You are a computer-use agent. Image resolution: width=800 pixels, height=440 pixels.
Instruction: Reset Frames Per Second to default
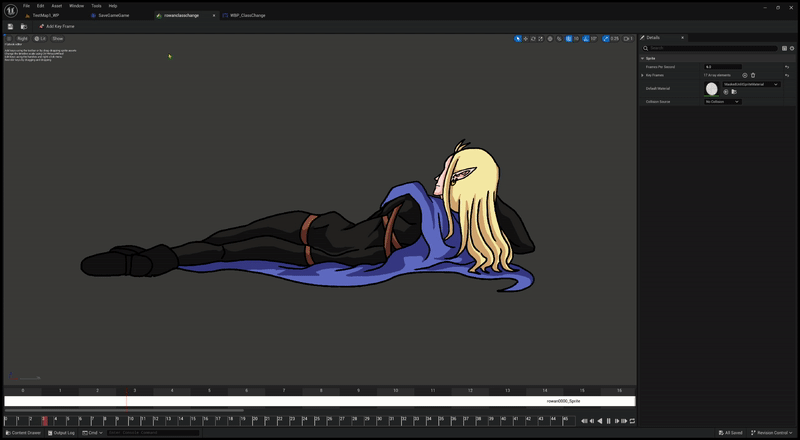click(787, 67)
